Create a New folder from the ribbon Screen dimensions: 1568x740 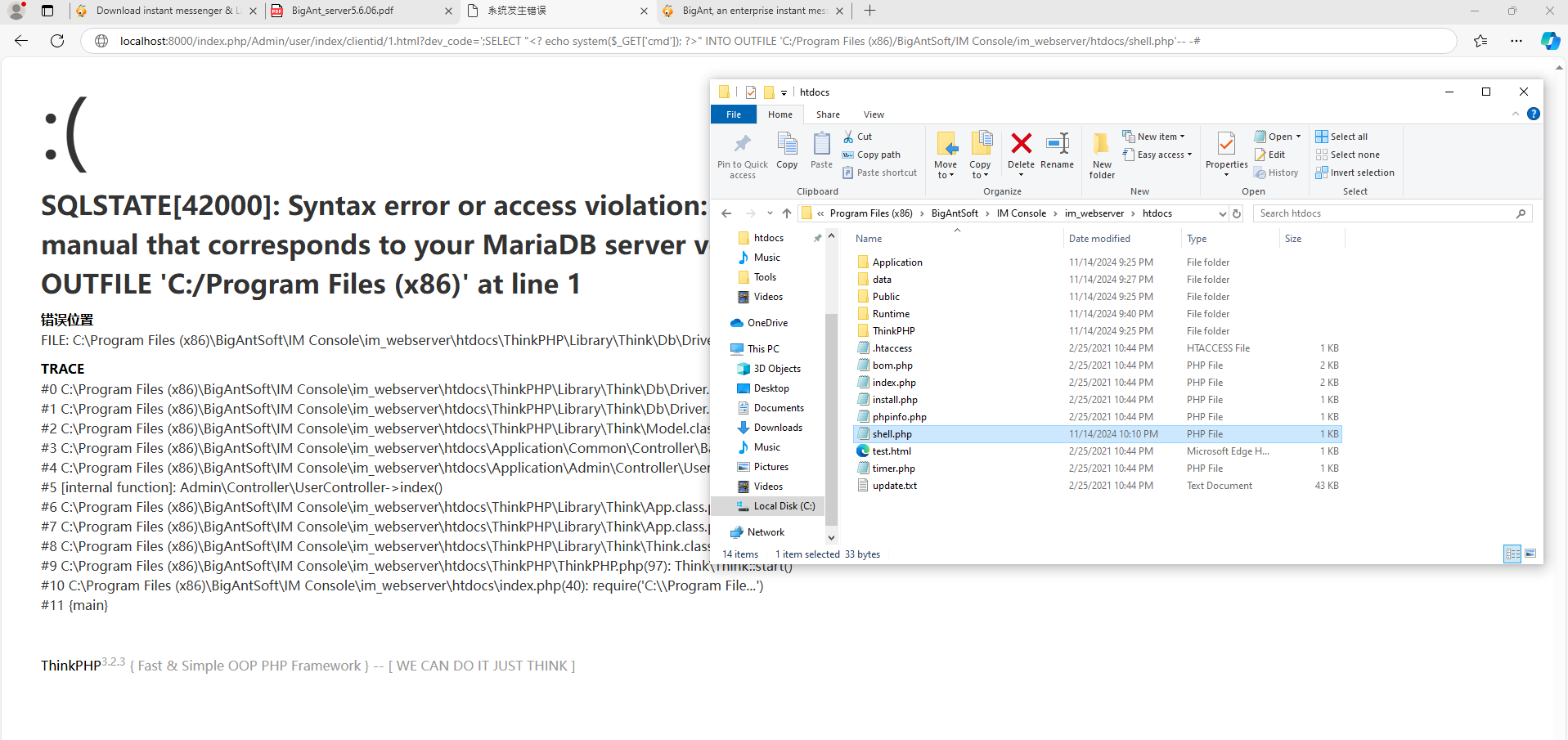[1102, 155]
